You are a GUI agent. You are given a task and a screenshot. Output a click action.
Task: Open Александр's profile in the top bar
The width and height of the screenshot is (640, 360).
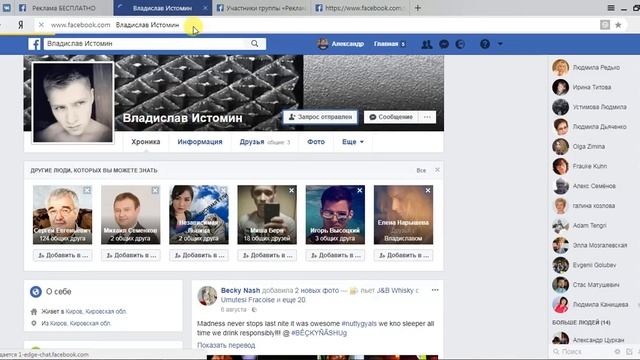coord(341,44)
